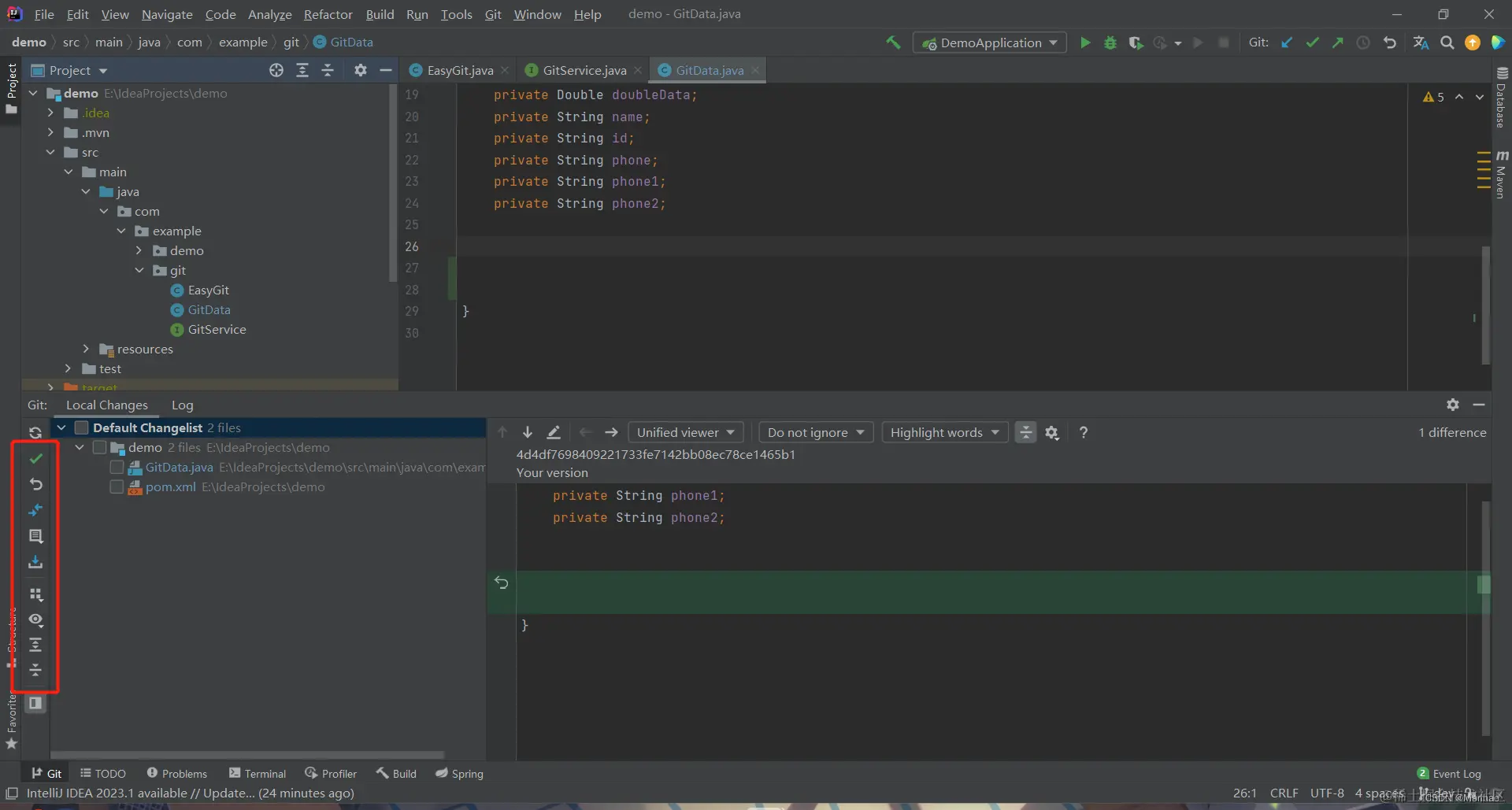
Task: Switch to the GitService.java editor tab
Action: [584, 70]
